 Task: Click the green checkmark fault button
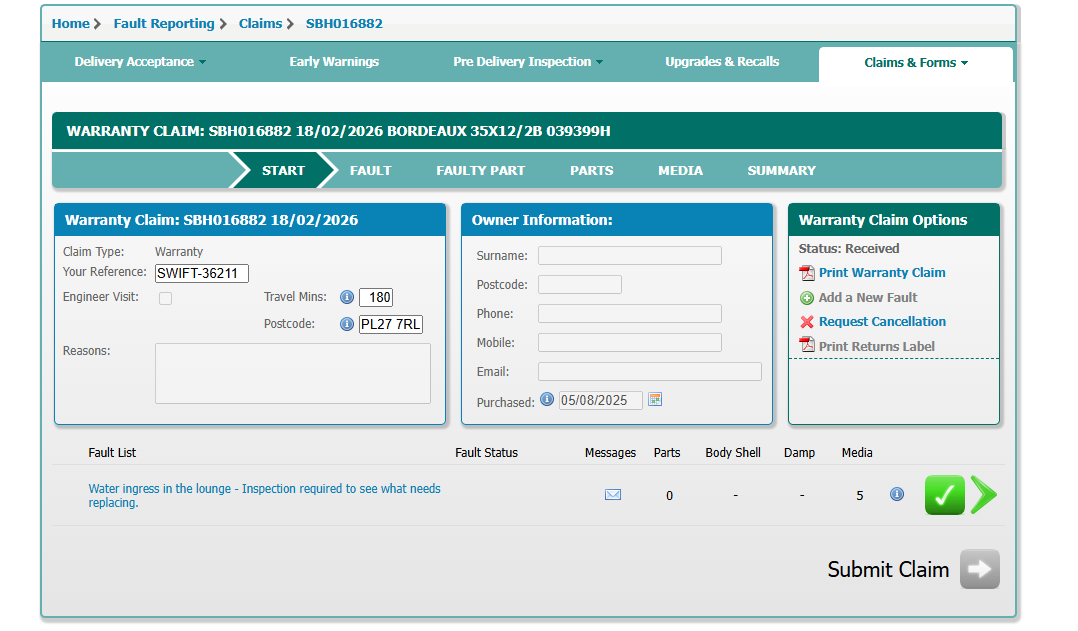[x=944, y=495]
